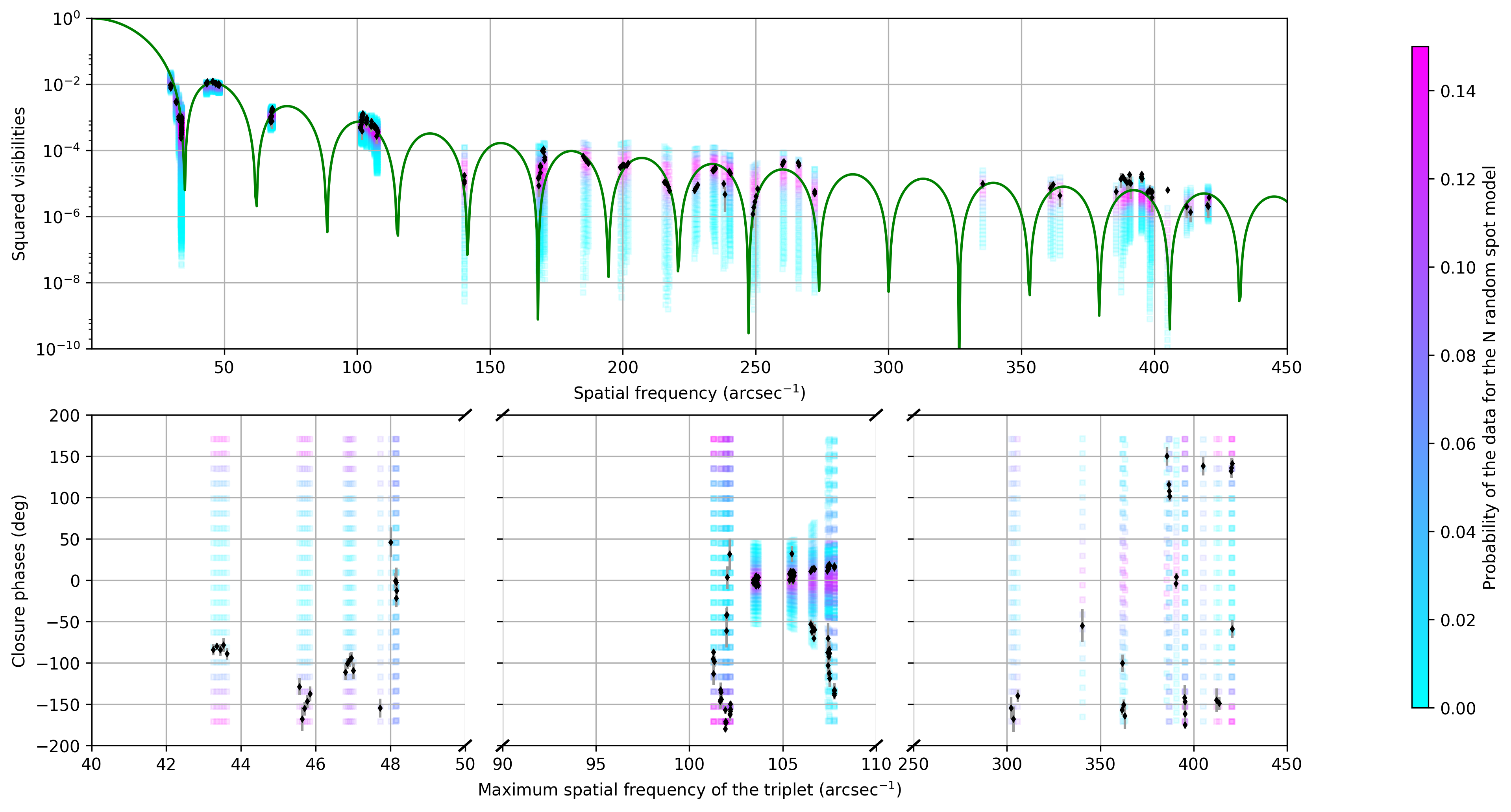Viewport: 1511px width, 812px height.
Task: Click the 10⁻⁴ tick on squared visibilities axis
Action: click(x=61, y=152)
